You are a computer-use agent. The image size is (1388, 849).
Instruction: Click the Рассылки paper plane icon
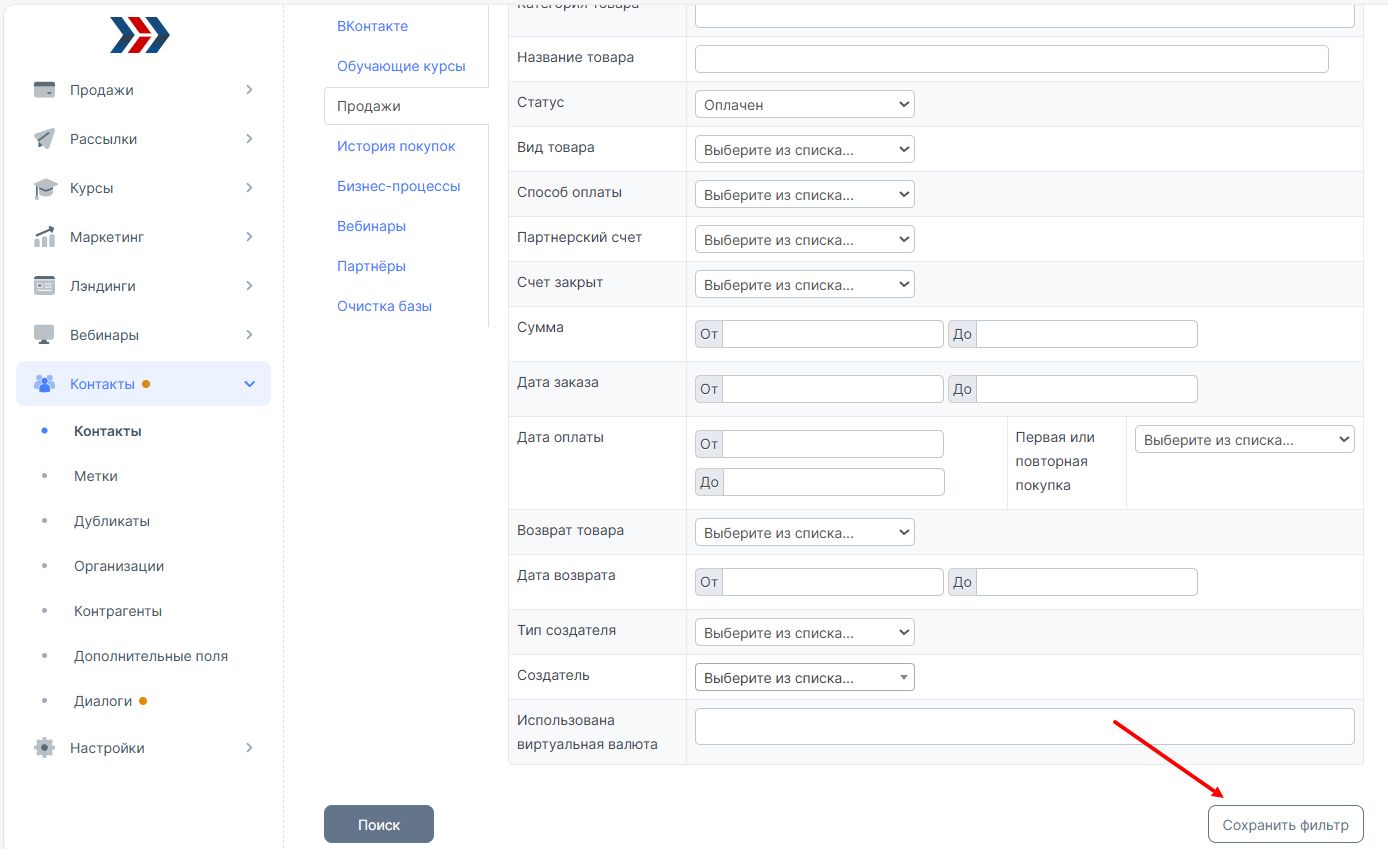44,139
